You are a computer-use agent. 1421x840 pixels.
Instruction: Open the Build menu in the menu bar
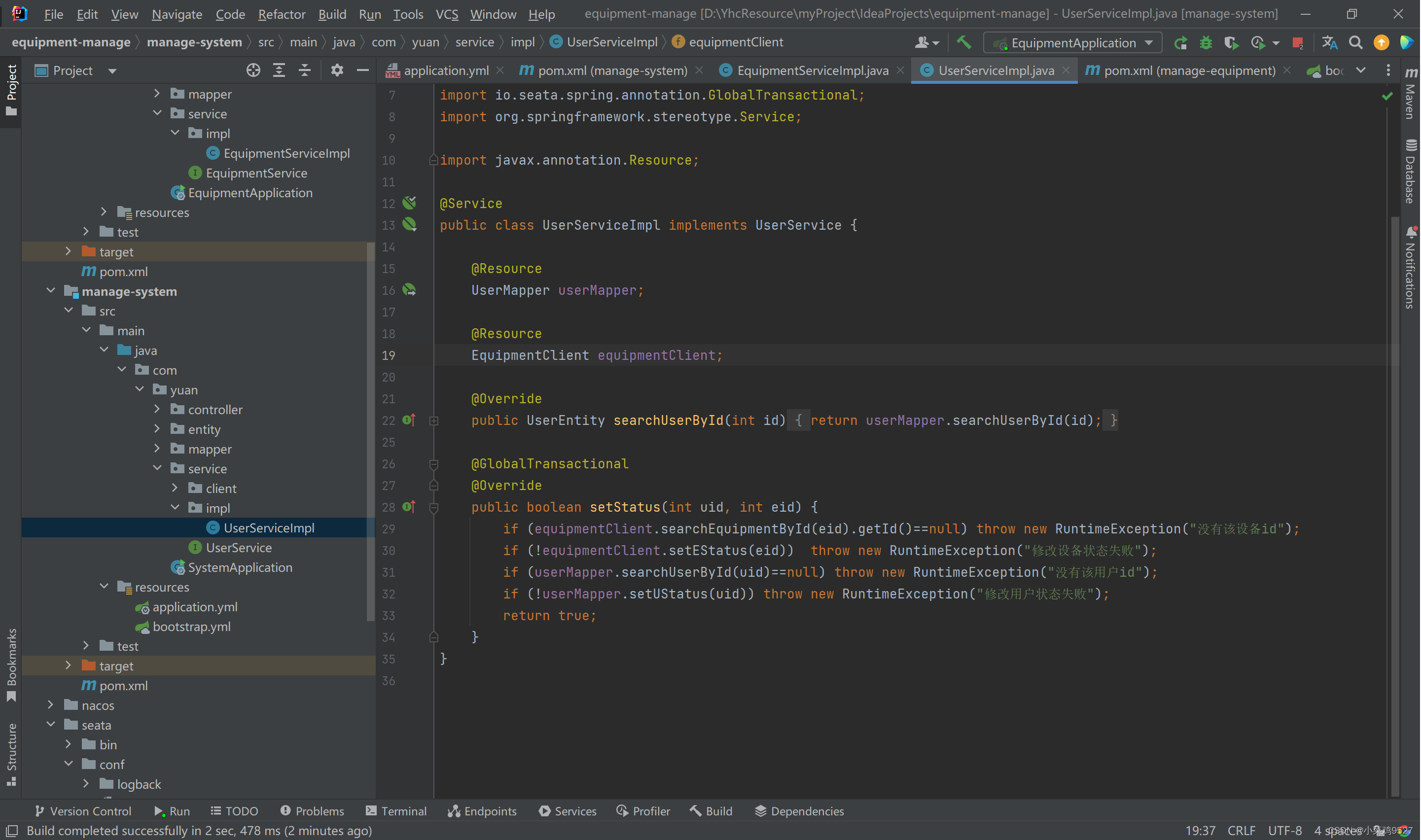point(331,15)
